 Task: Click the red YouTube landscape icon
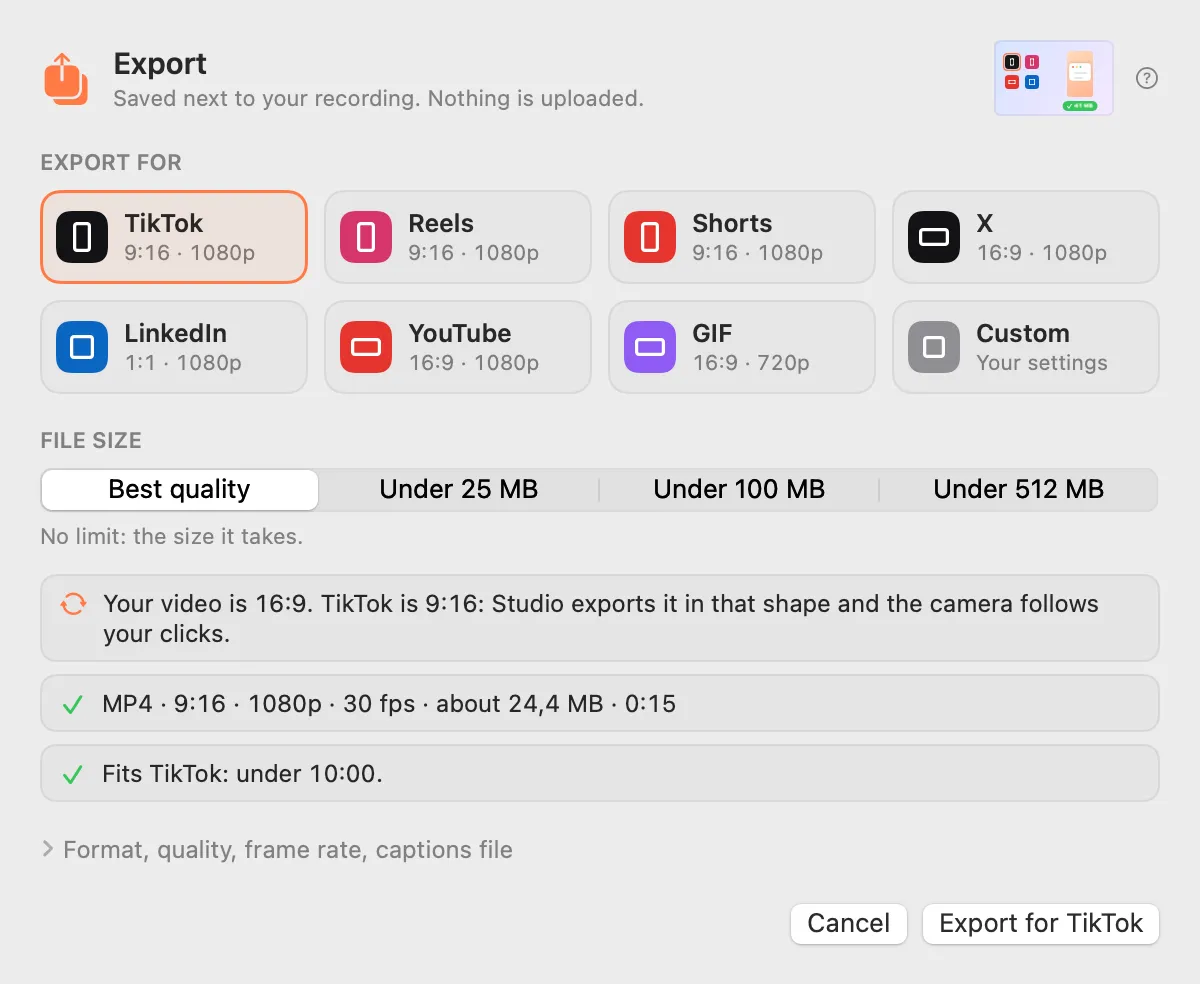(366, 347)
